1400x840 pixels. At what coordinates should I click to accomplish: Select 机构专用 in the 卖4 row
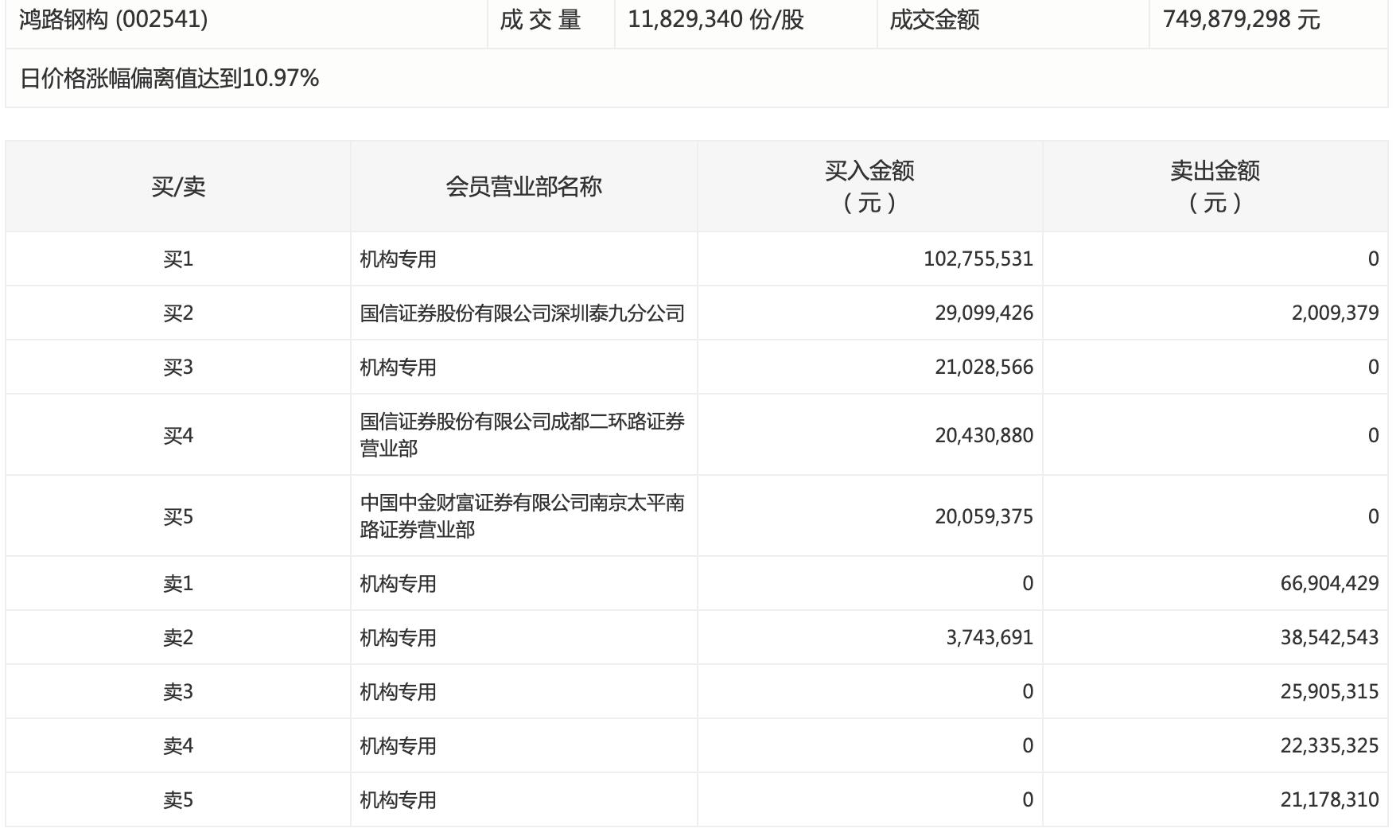click(x=398, y=746)
